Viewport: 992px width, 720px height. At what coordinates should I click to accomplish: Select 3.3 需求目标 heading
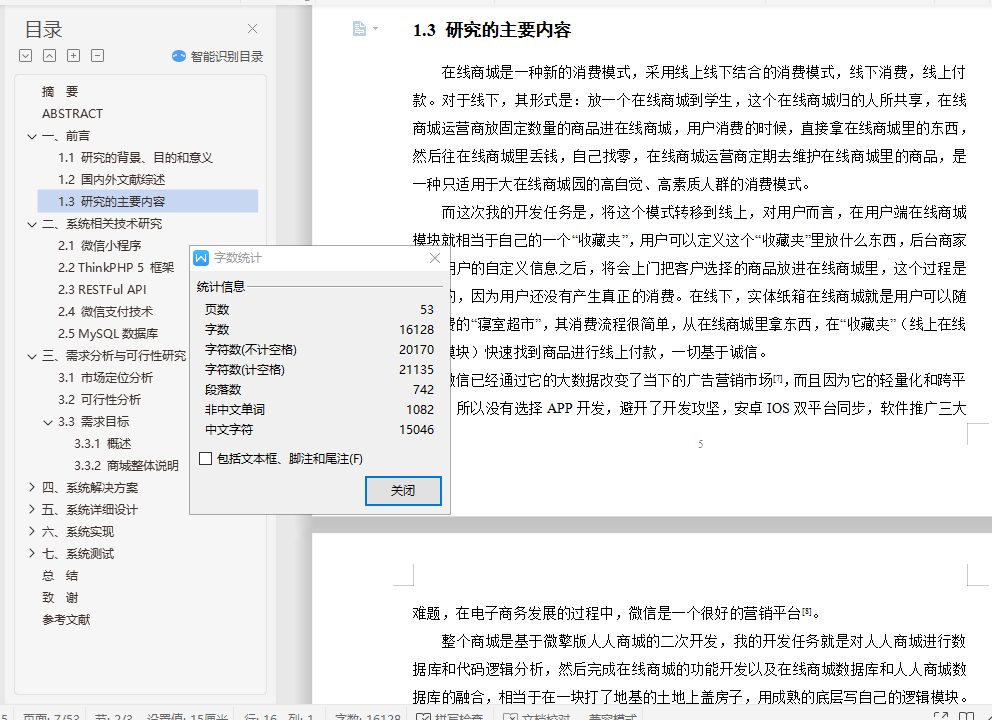(x=94, y=421)
